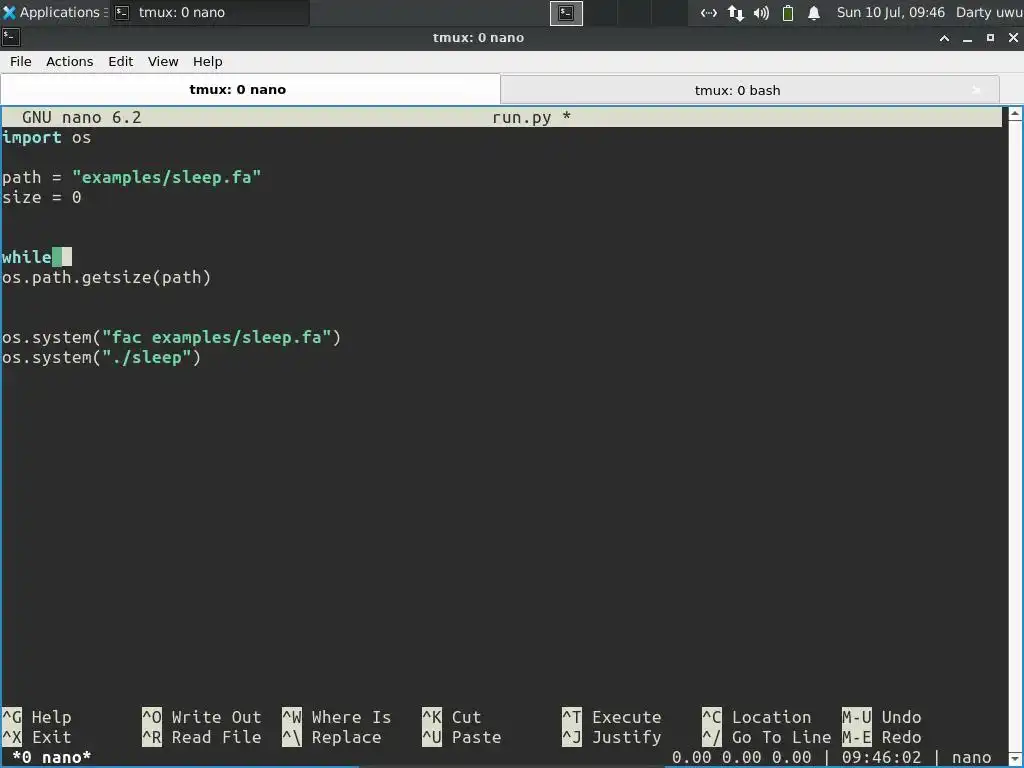Image resolution: width=1024 pixels, height=768 pixels.
Task: Check the battery status icon
Action: tap(788, 12)
